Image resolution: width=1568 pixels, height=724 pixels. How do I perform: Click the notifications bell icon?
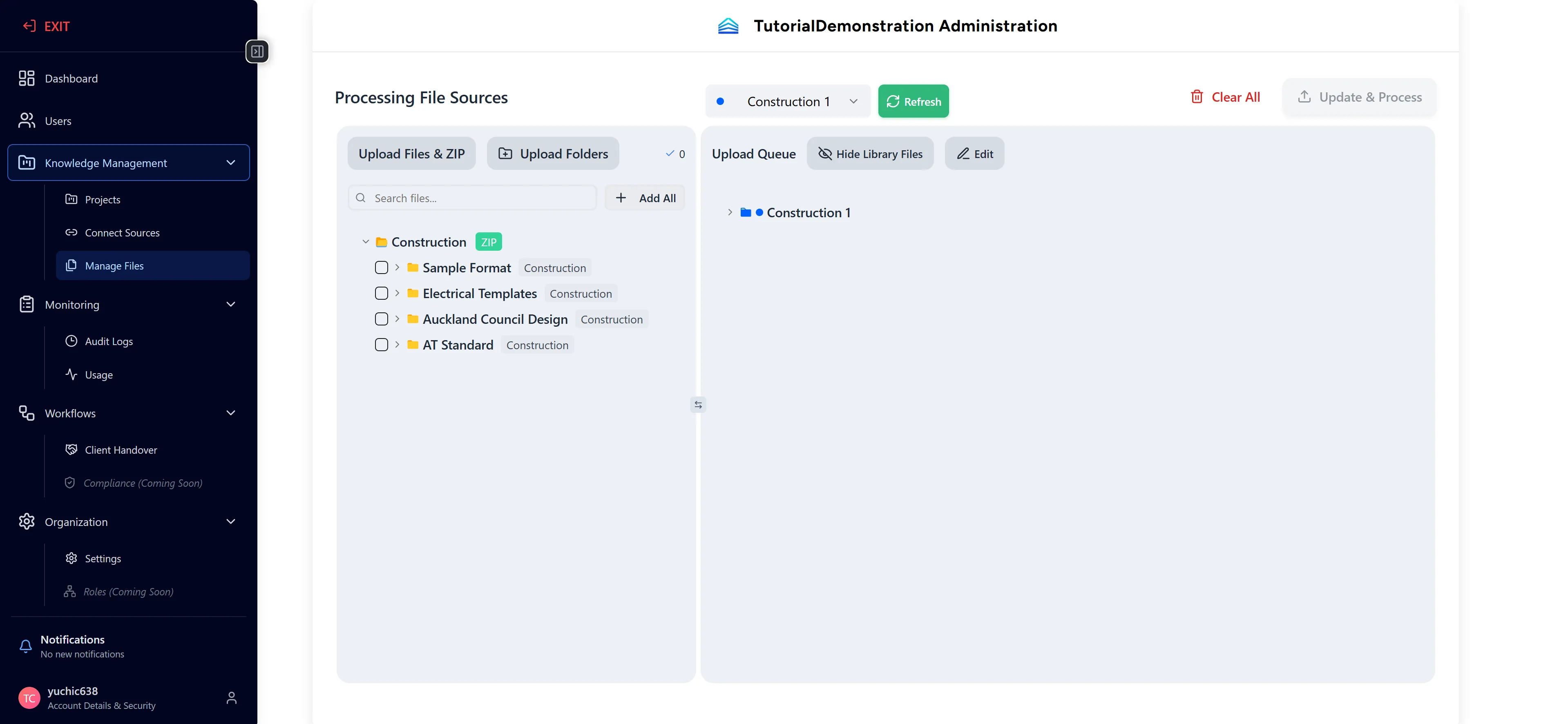point(26,646)
